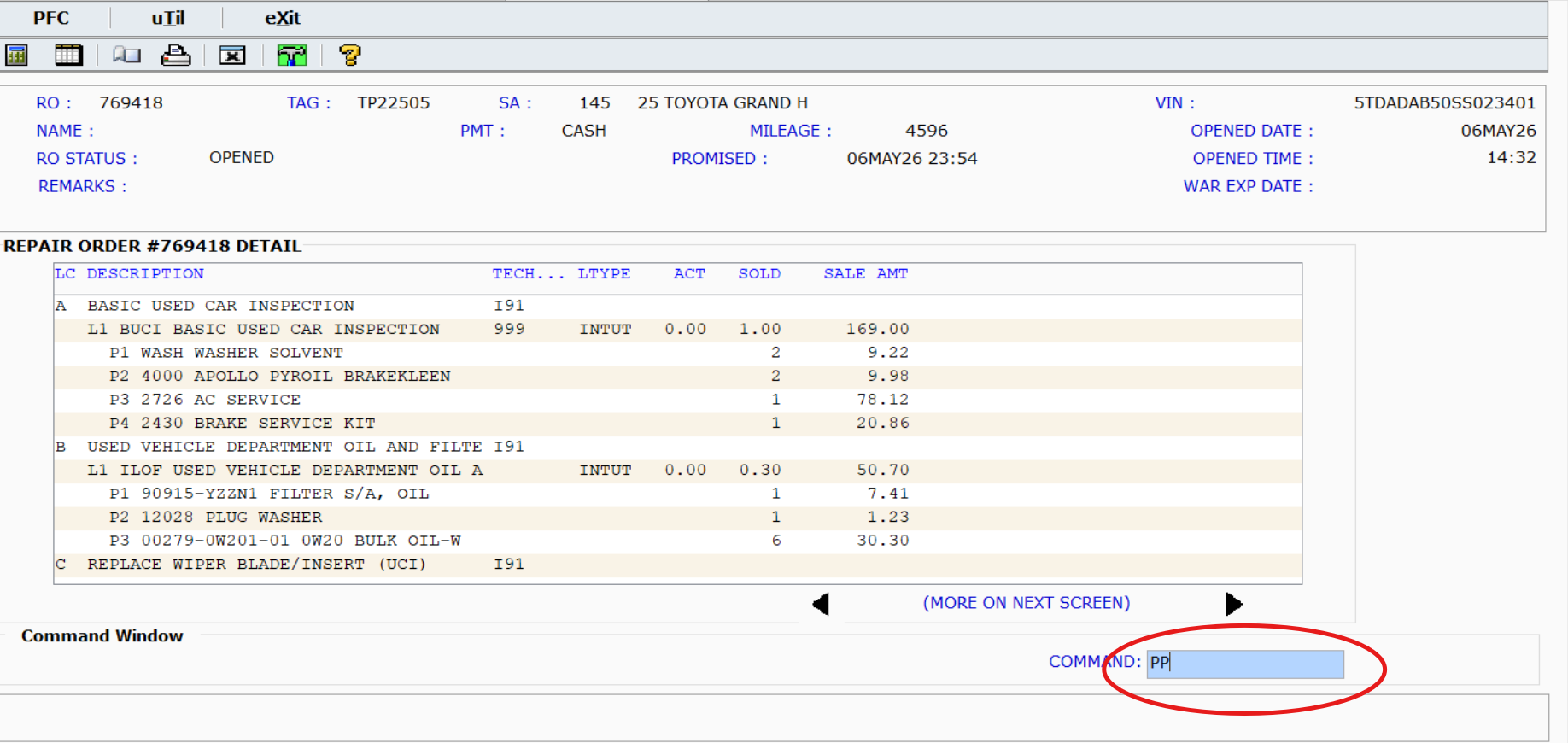Click the P3 2726 AC SERVICE row
The height and width of the screenshot is (743, 1568).
tap(677, 400)
